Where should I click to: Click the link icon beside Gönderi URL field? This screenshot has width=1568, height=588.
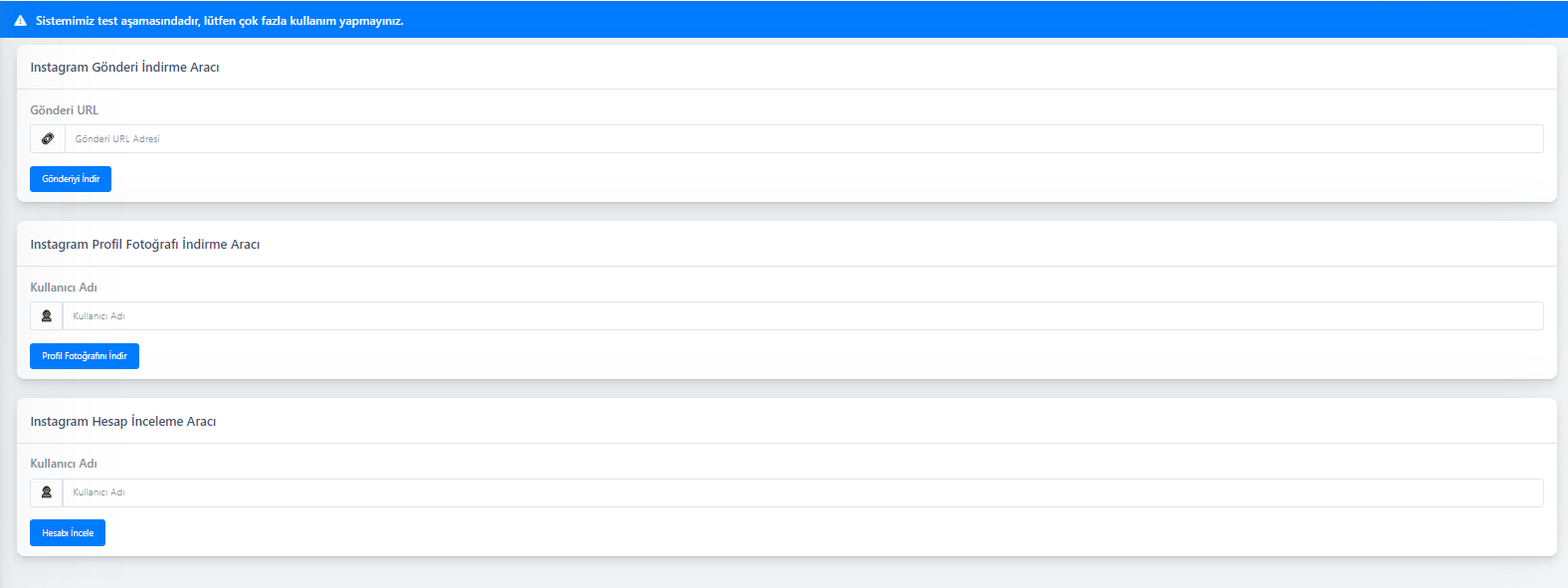(x=48, y=139)
